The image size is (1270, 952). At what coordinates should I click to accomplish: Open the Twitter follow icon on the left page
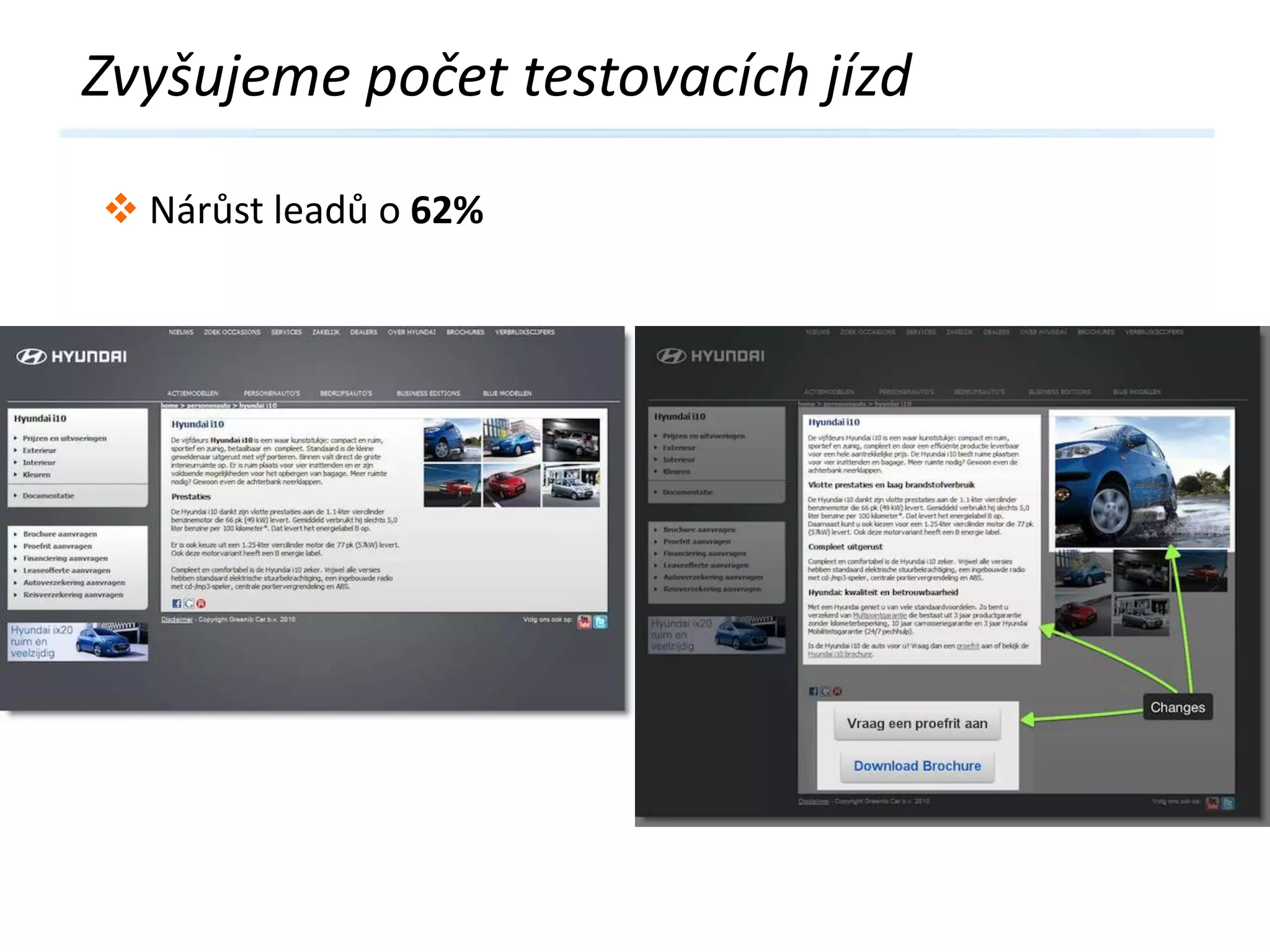pos(600,622)
